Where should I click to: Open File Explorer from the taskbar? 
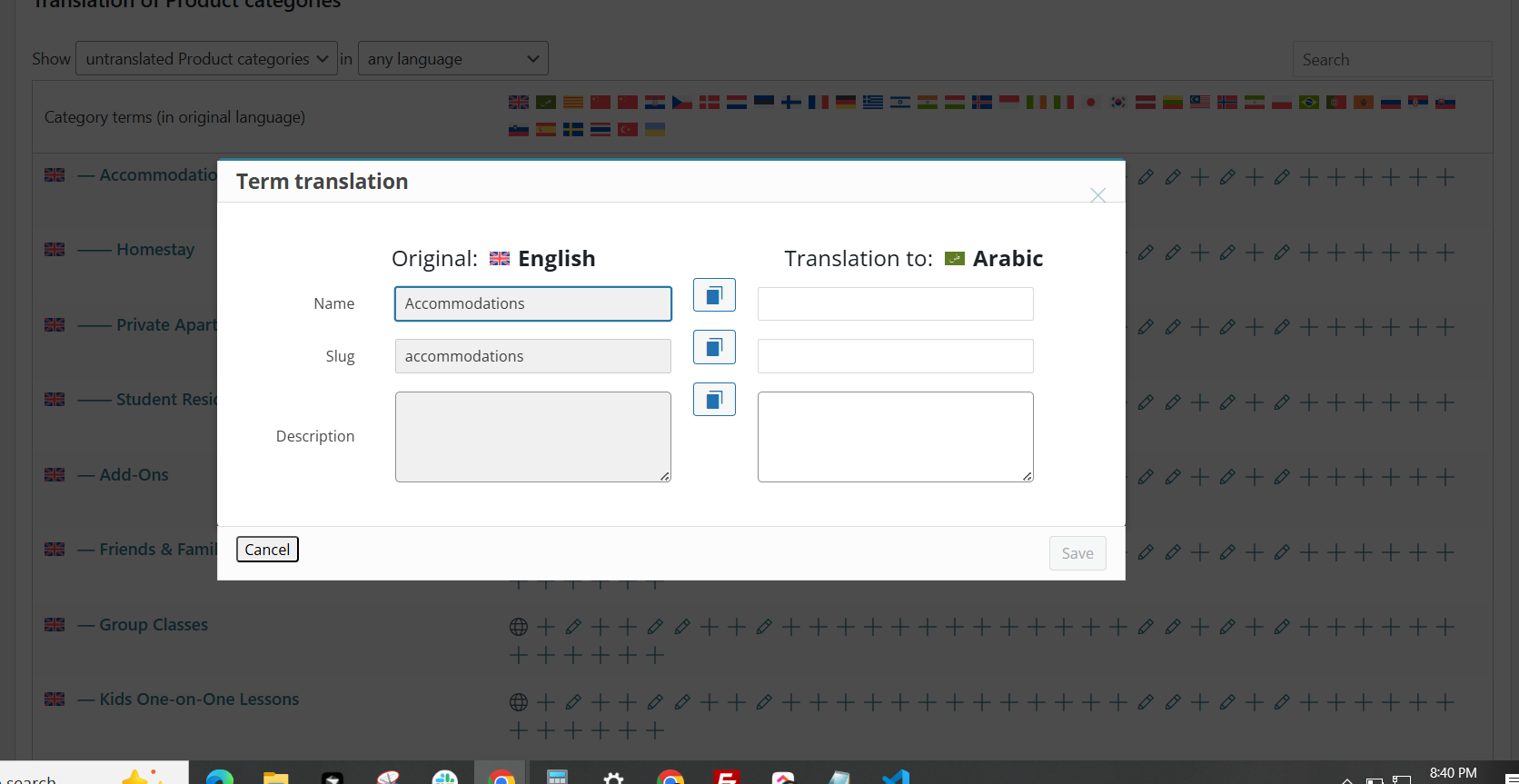coord(275,778)
